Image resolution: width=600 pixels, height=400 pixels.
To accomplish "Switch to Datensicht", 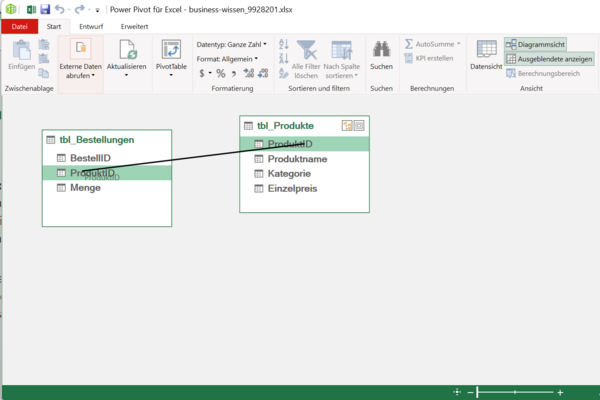I will [486, 55].
